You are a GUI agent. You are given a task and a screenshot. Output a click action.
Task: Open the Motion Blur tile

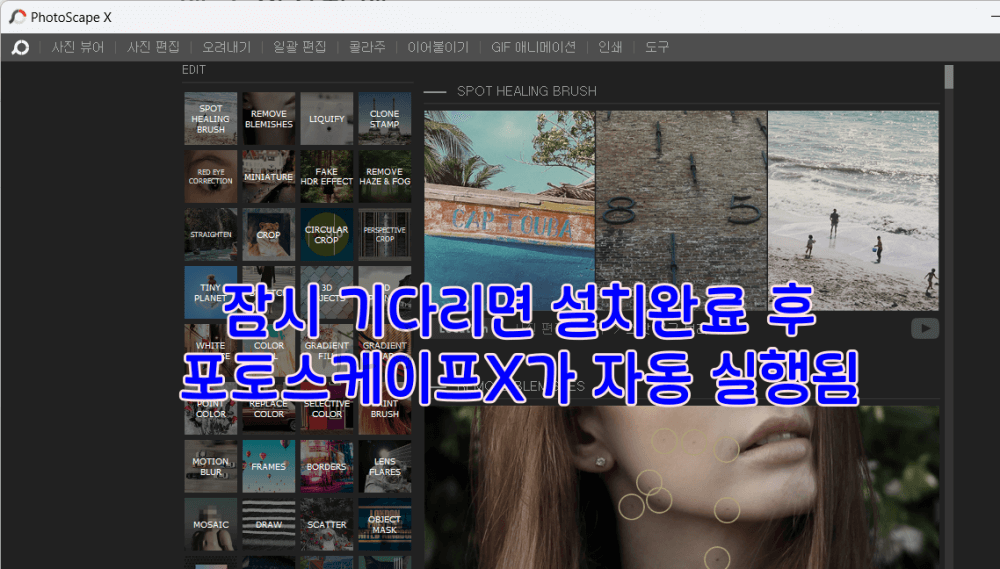(x=210, y=467)
